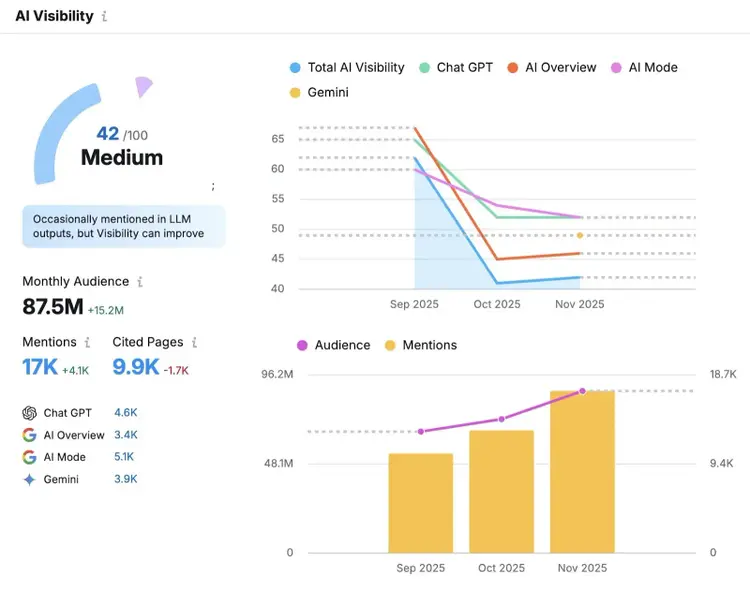Click the +4.1K mentions change value

click(x=76, y=371)
